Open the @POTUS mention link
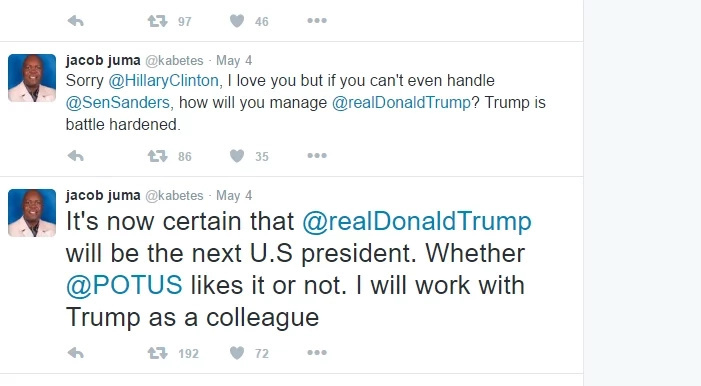Viewport: 701px width, 386px height. [124, 285]
